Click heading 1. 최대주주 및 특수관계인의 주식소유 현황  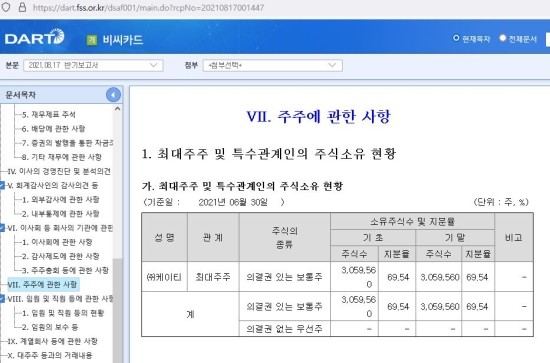pyautogui.click(x=269, y=154)
